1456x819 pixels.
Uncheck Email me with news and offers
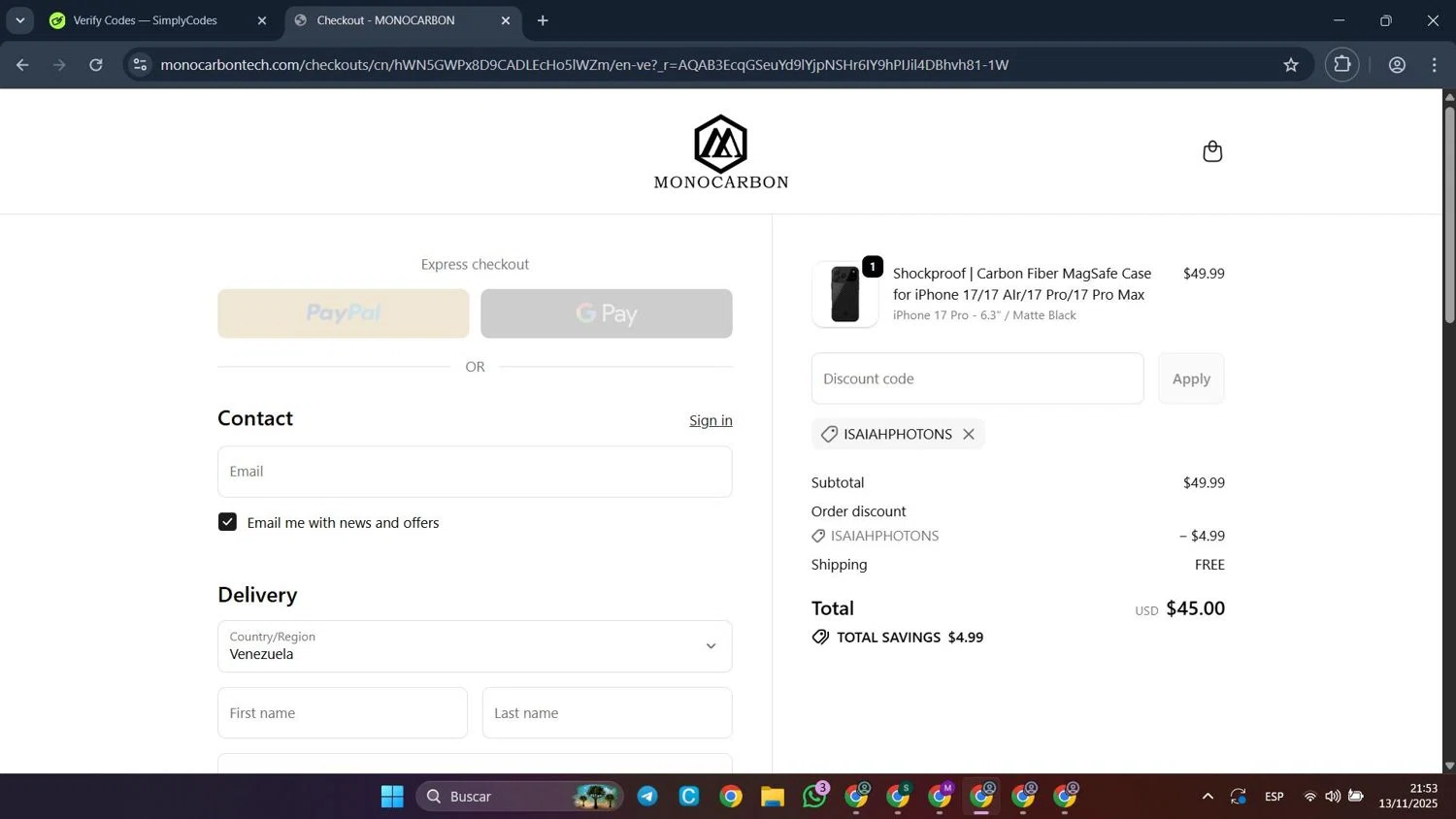point(227,522)
